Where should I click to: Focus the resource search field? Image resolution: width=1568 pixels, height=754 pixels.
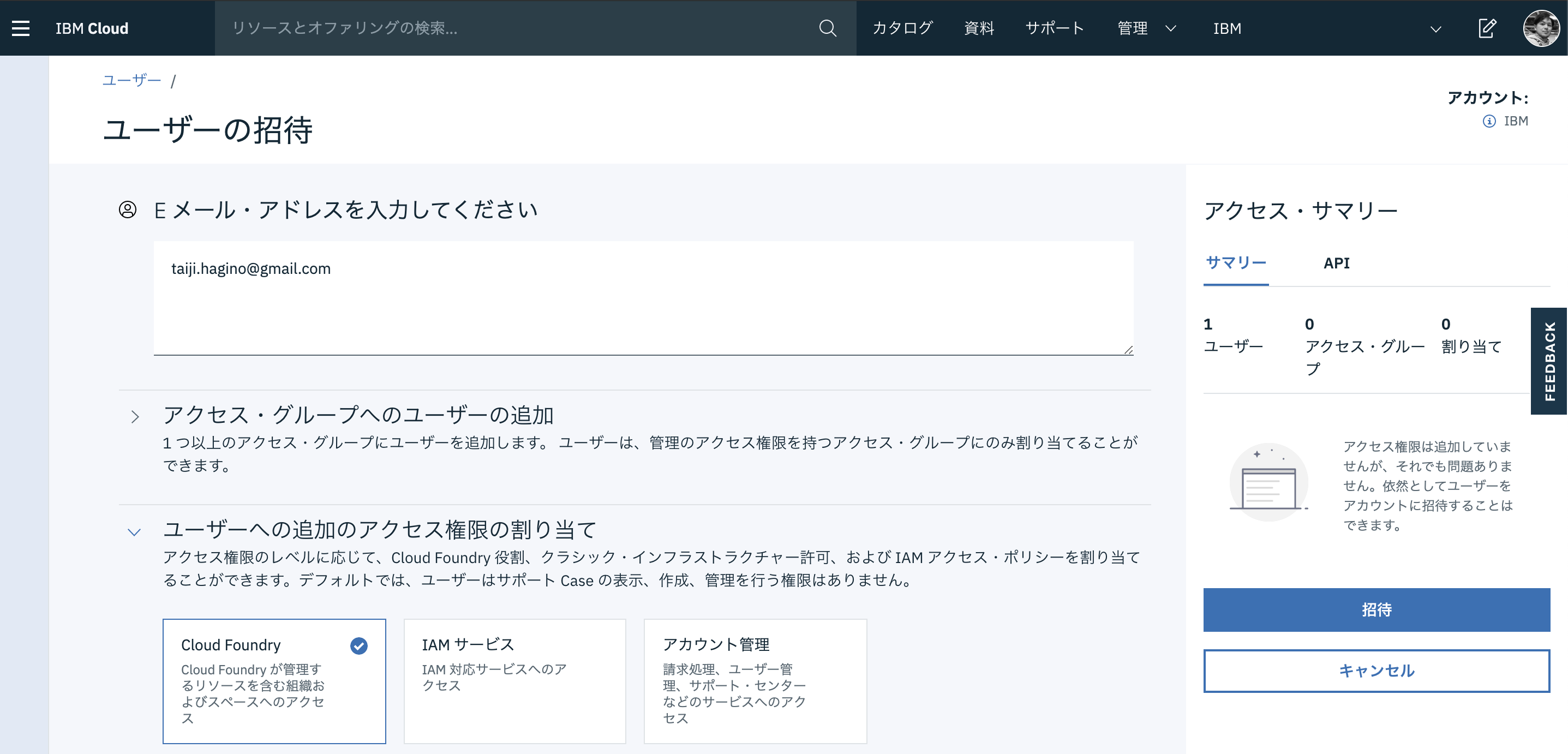pos(517,28)
